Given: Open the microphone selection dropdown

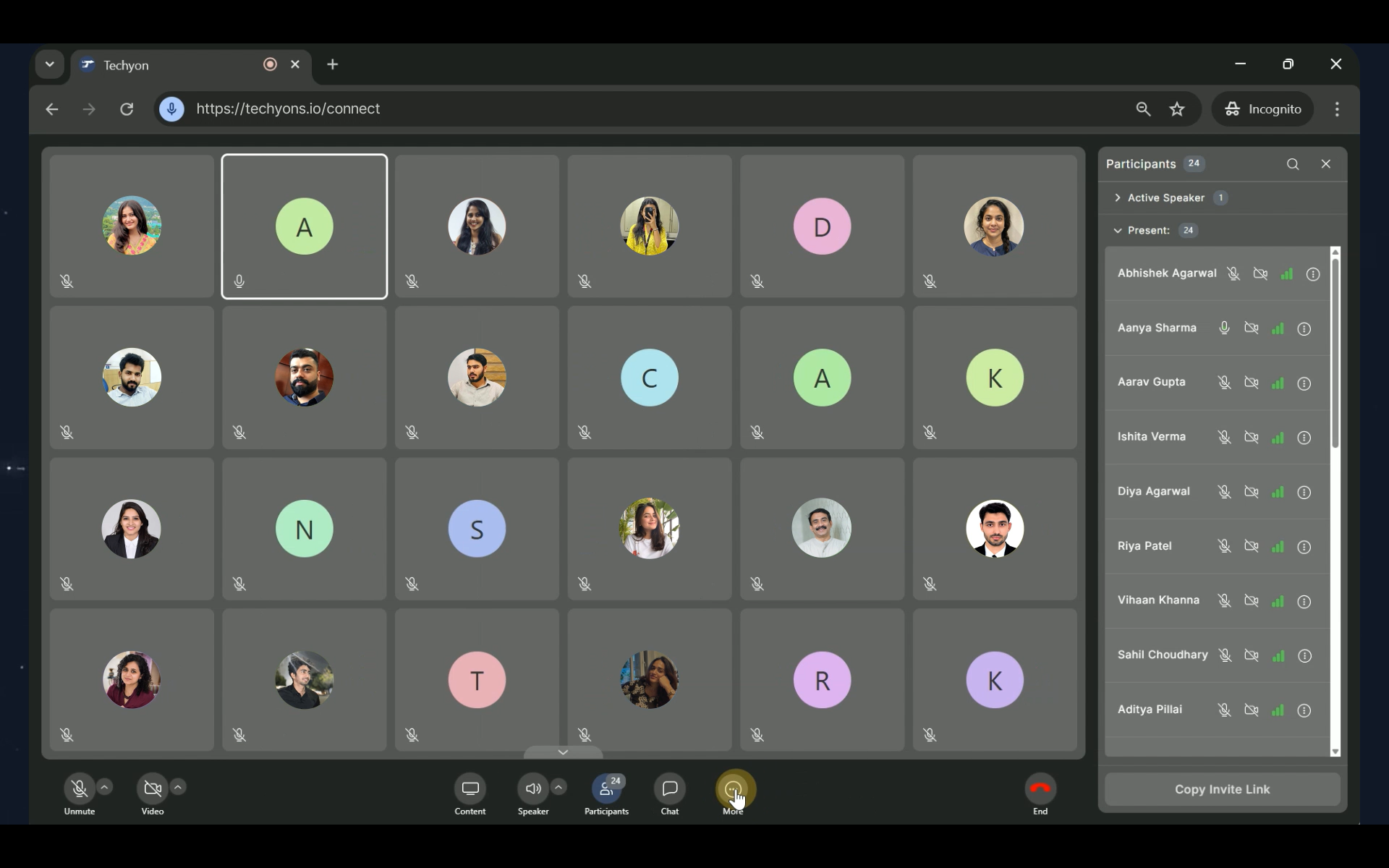Looking at the screenshot, I should coord(105,787).
